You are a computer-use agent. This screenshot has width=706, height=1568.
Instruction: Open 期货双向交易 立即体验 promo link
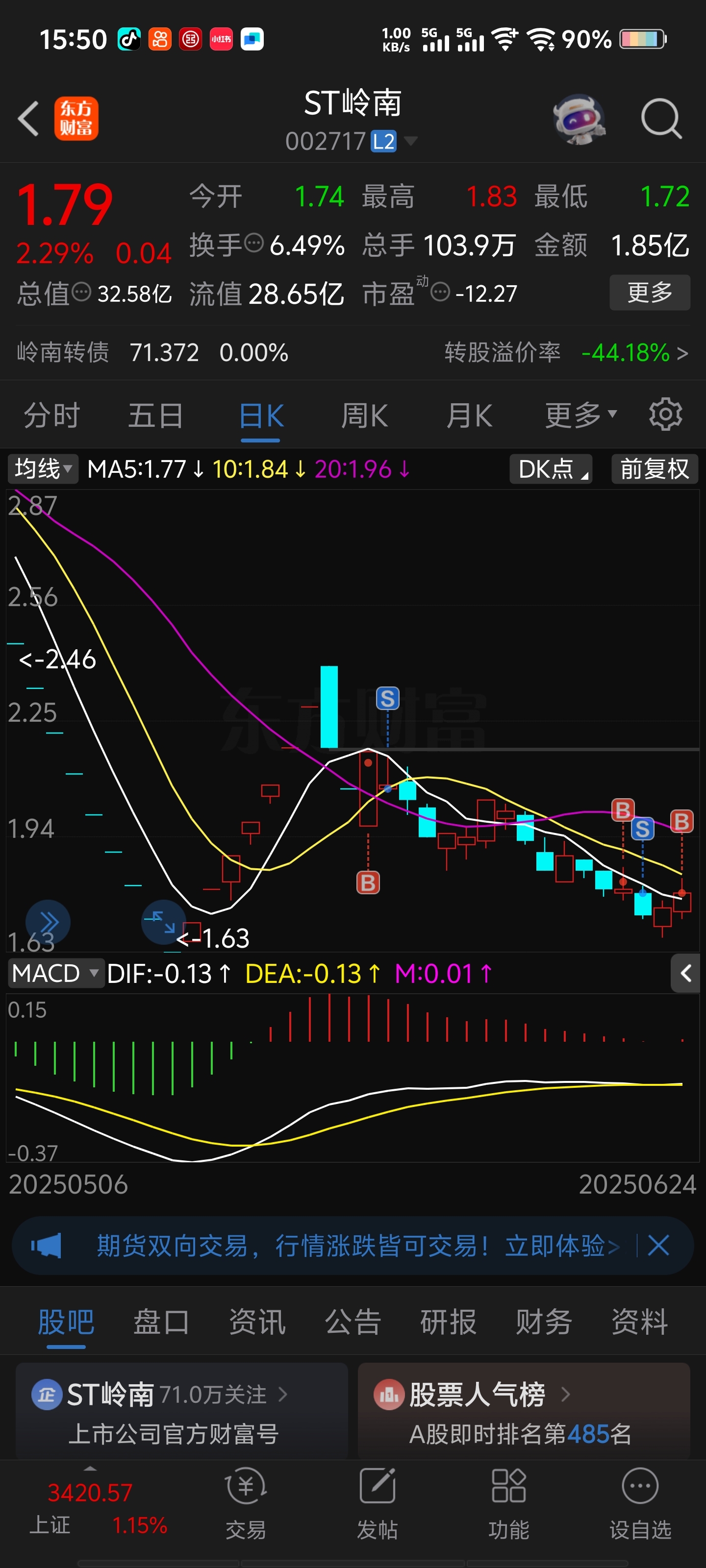coord(358,1246)
